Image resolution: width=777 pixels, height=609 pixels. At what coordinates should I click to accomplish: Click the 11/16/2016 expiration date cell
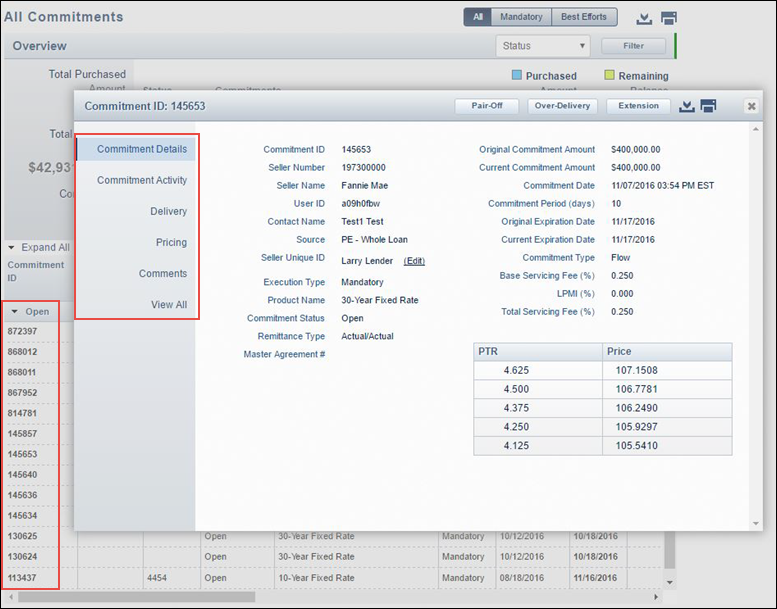click(x=598, y=578)
